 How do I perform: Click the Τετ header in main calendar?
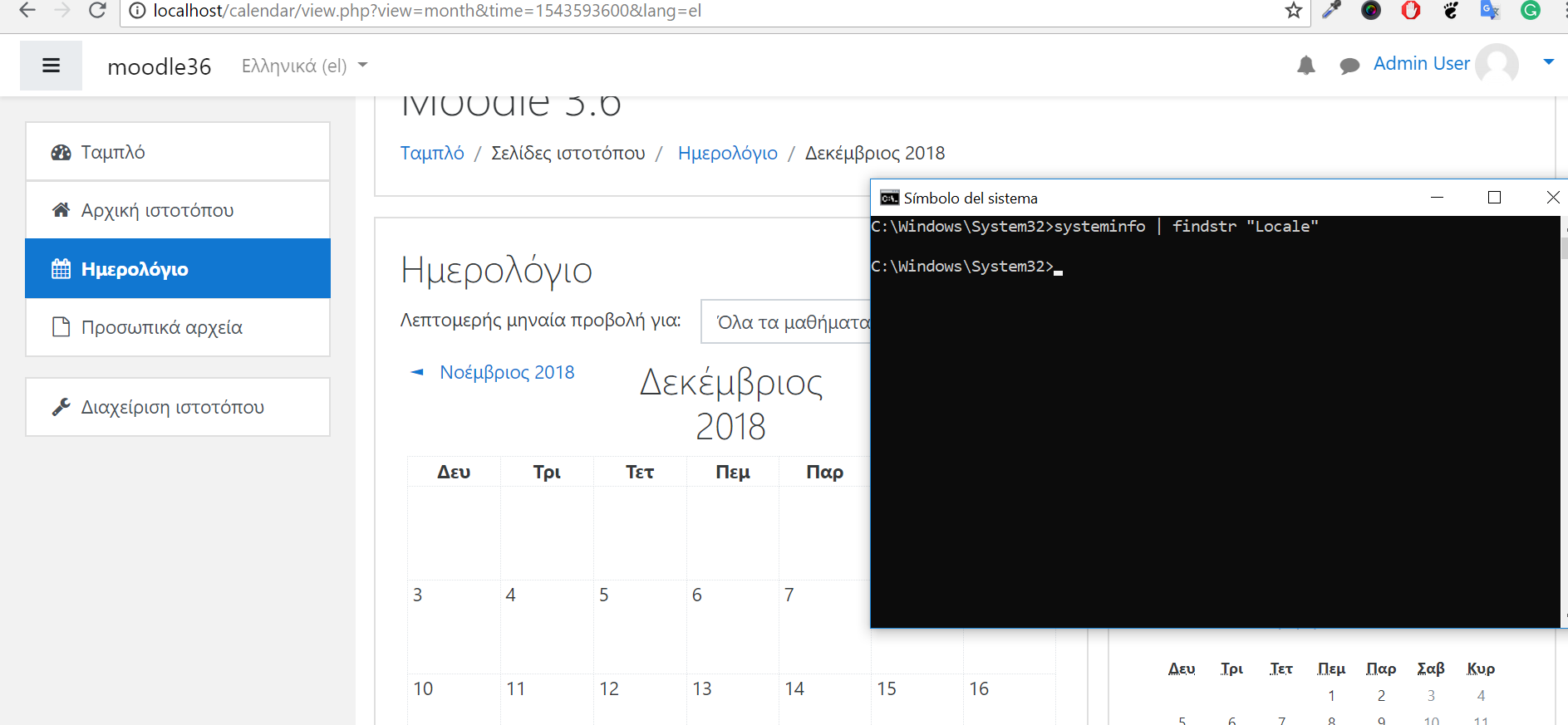(640, 472)
